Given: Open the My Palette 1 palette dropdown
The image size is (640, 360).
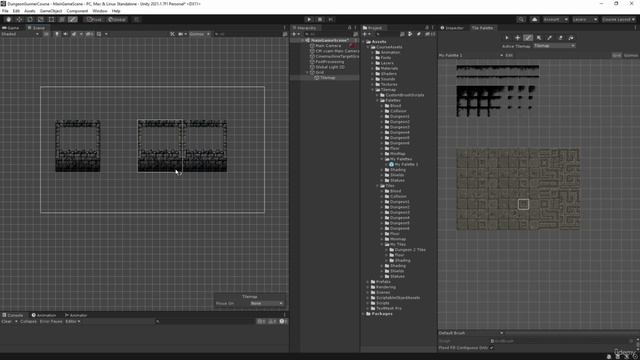Looking at the screenshot, I should pos(471,55).
